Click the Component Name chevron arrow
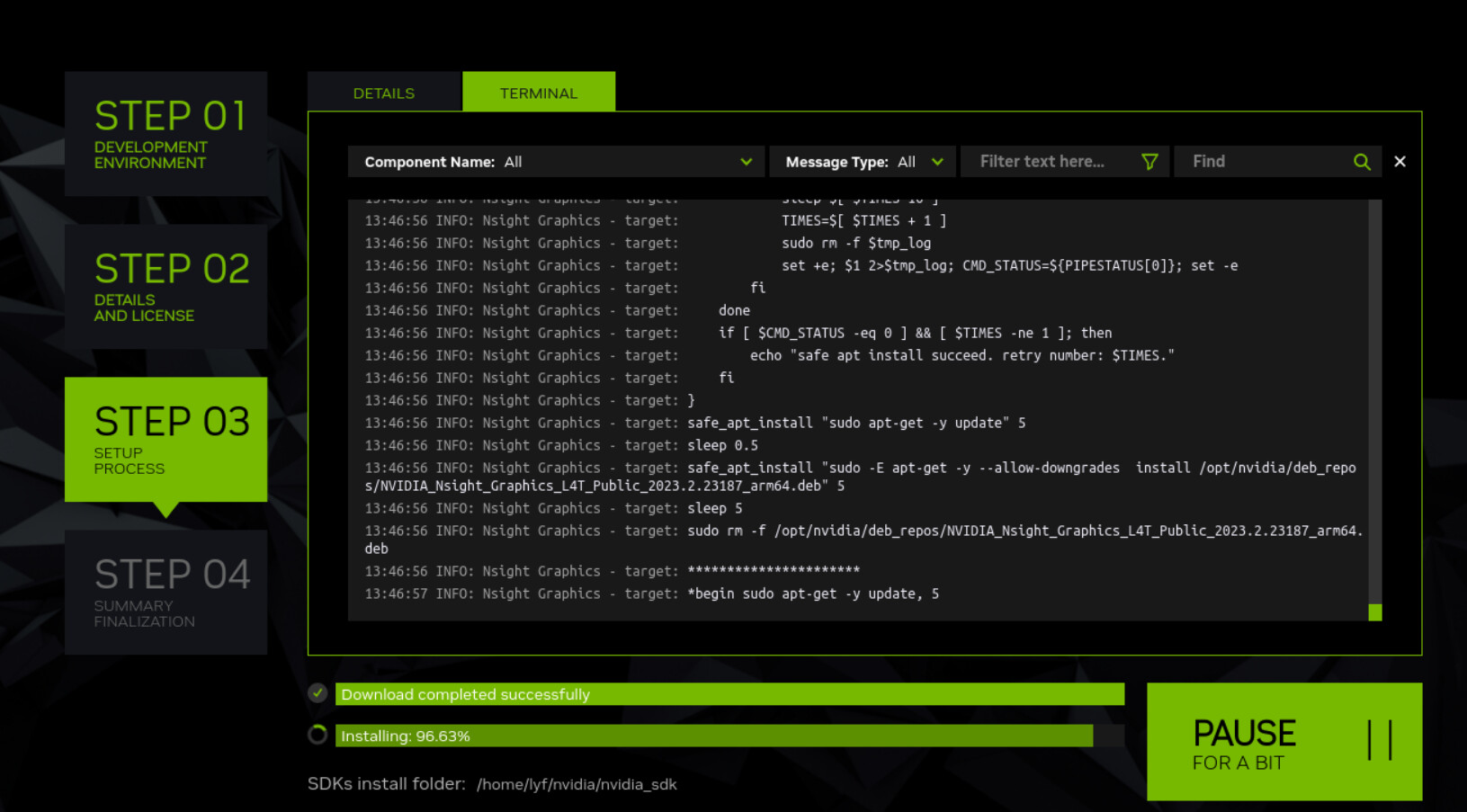This screenshot has height=812, width=1467. 746,162
